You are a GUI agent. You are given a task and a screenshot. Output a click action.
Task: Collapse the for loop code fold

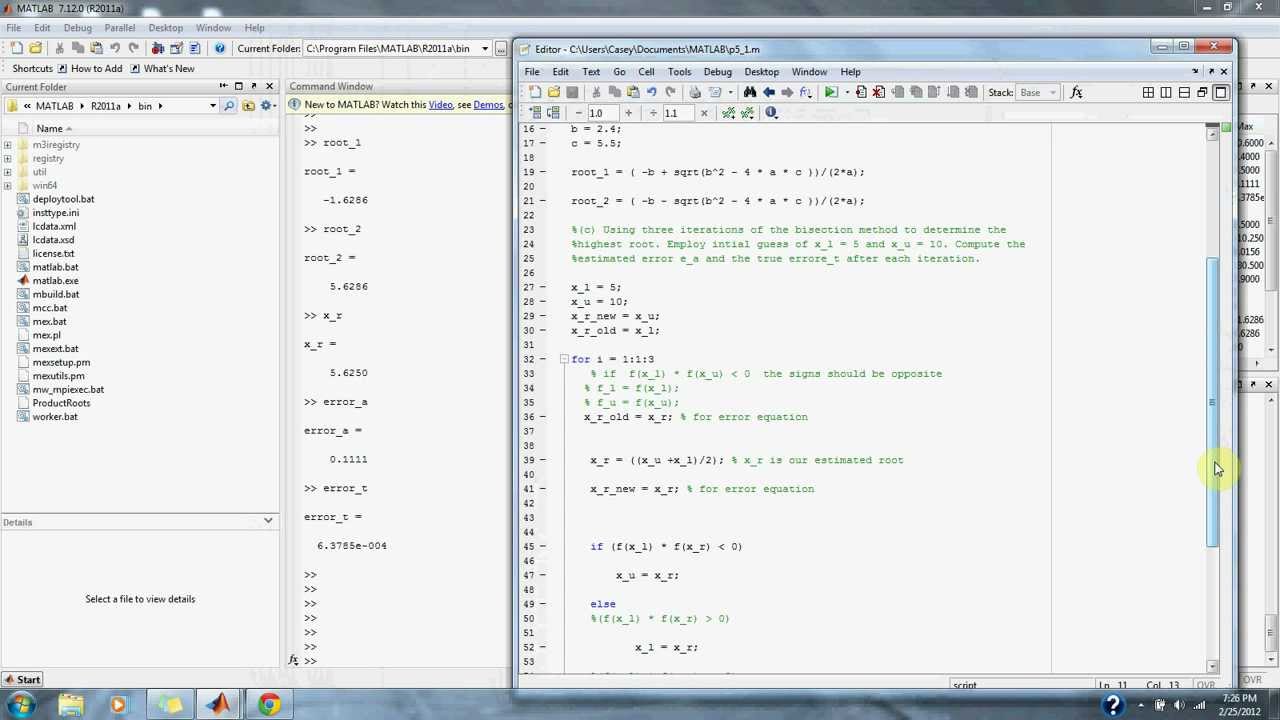564,359
